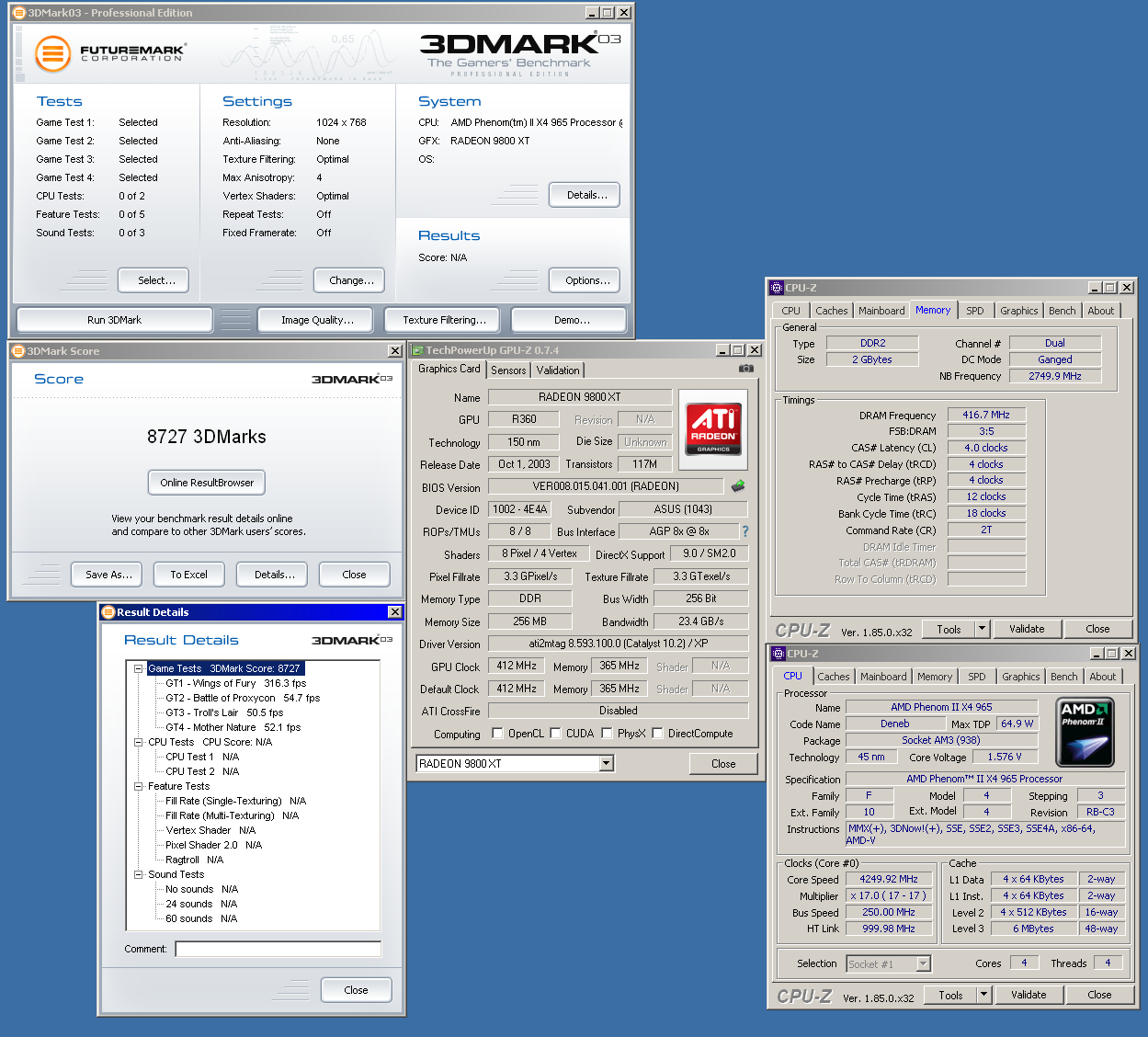Viewport: 1148px width, 1037px height.
Task: Click the Change settings button
Action: (349, 280)
